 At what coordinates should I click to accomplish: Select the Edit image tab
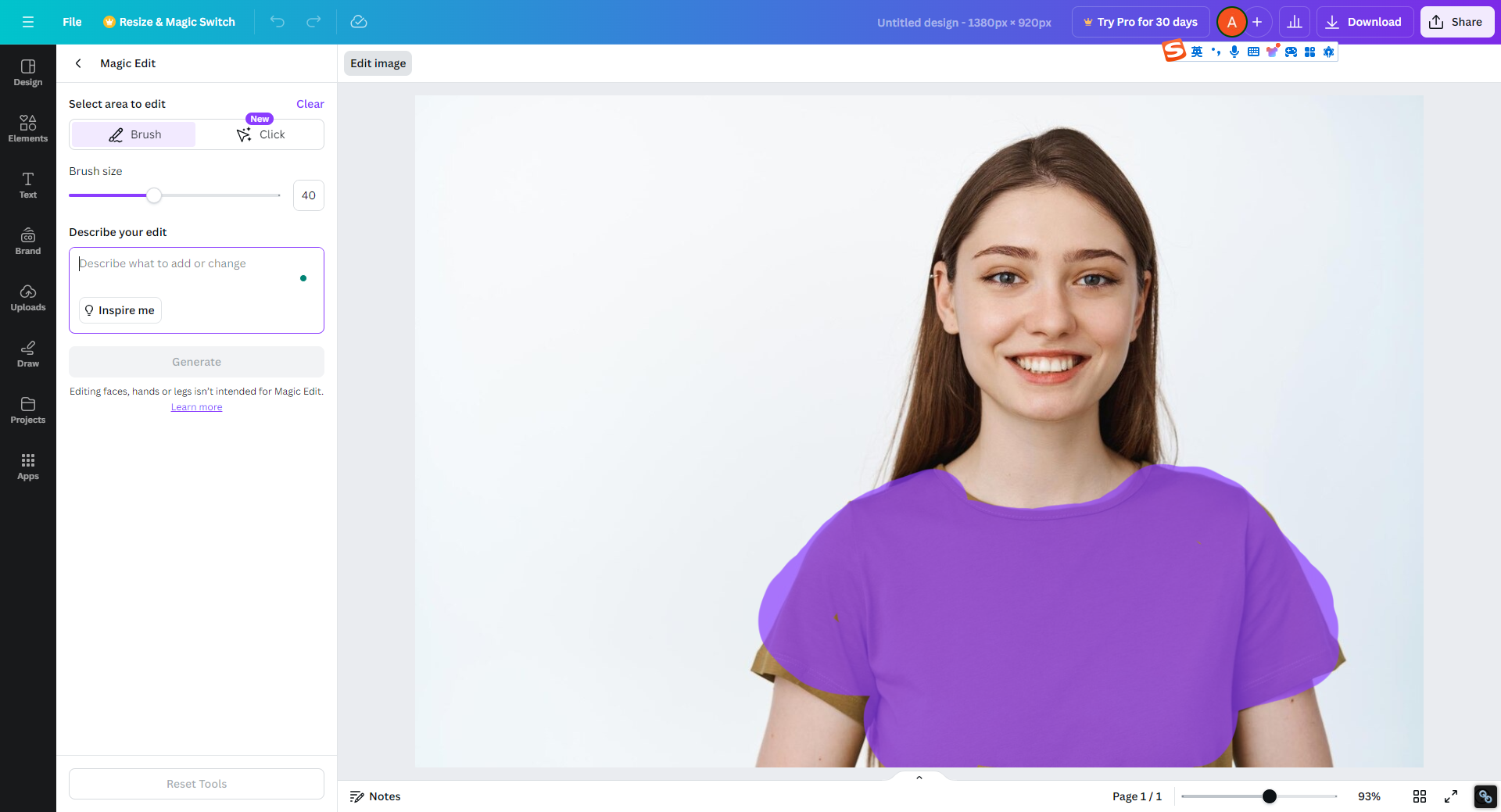378,63
